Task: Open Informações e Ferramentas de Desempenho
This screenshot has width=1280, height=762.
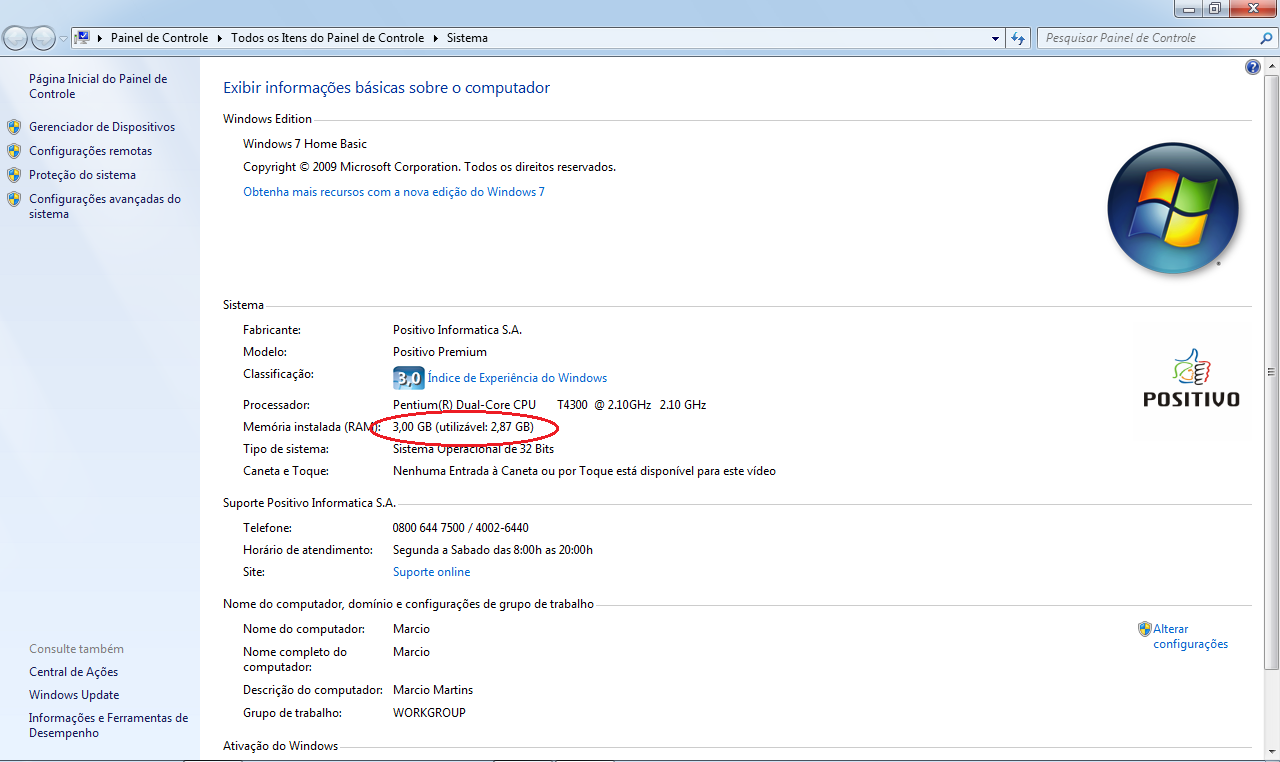Action: 108,725
